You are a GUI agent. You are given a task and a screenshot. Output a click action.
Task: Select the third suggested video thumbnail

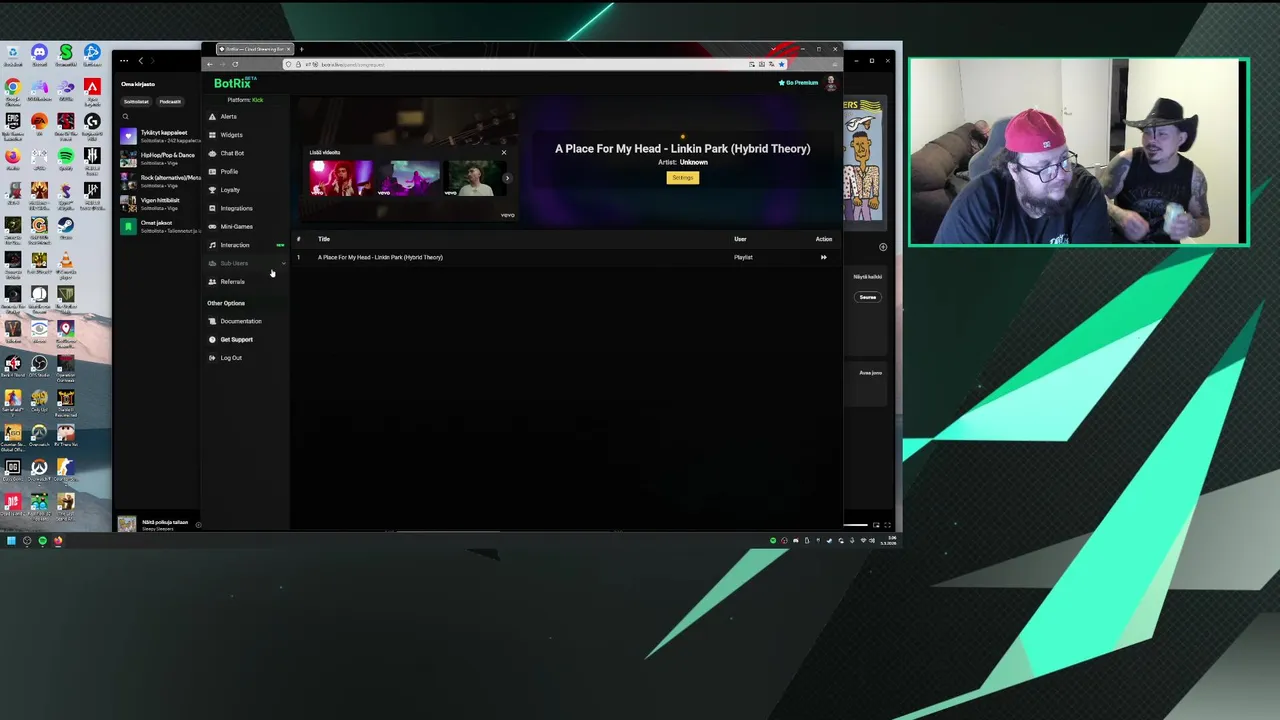pos(473,178)
